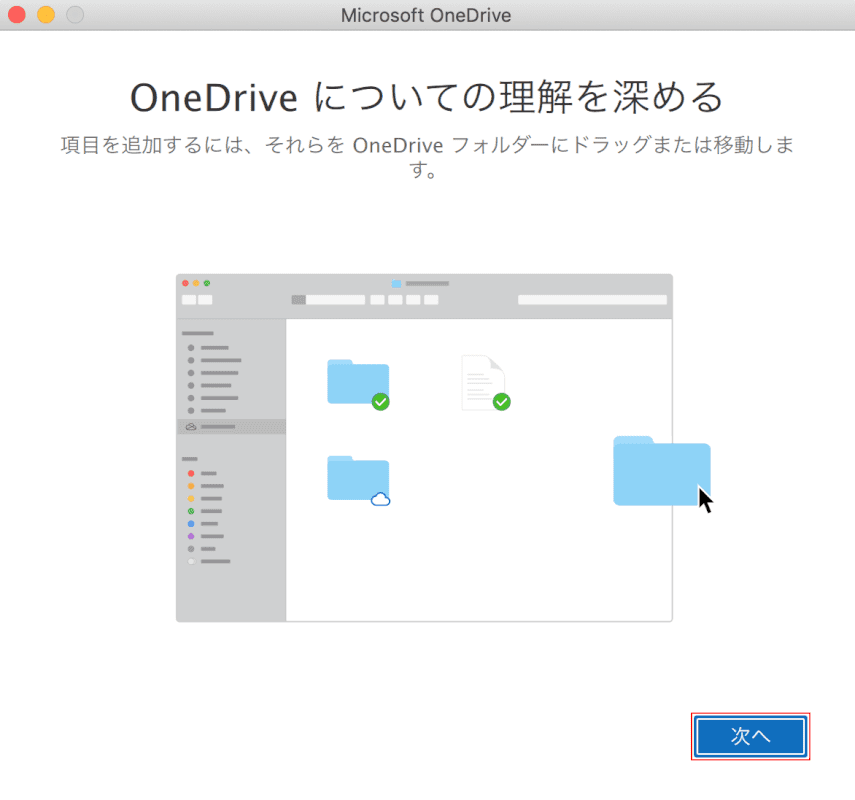Minimize the OneDrive window with yellow button
855x800 pixels.
[46, 15]
